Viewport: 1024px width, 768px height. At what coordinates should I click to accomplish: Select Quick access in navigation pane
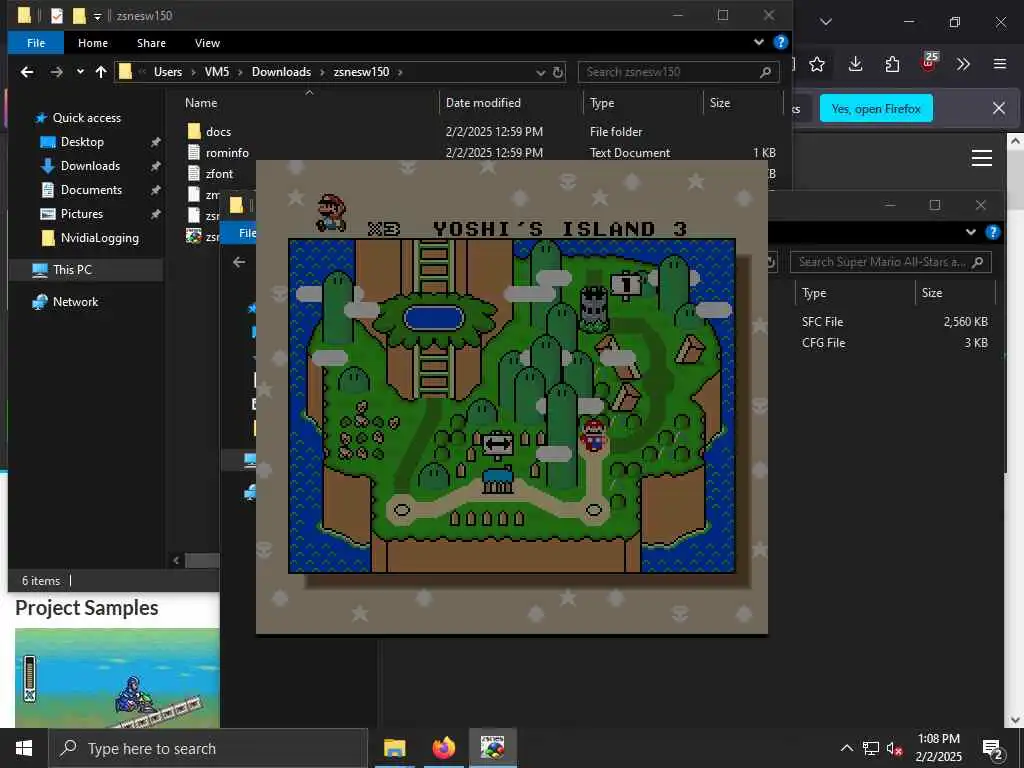(86, 118)
